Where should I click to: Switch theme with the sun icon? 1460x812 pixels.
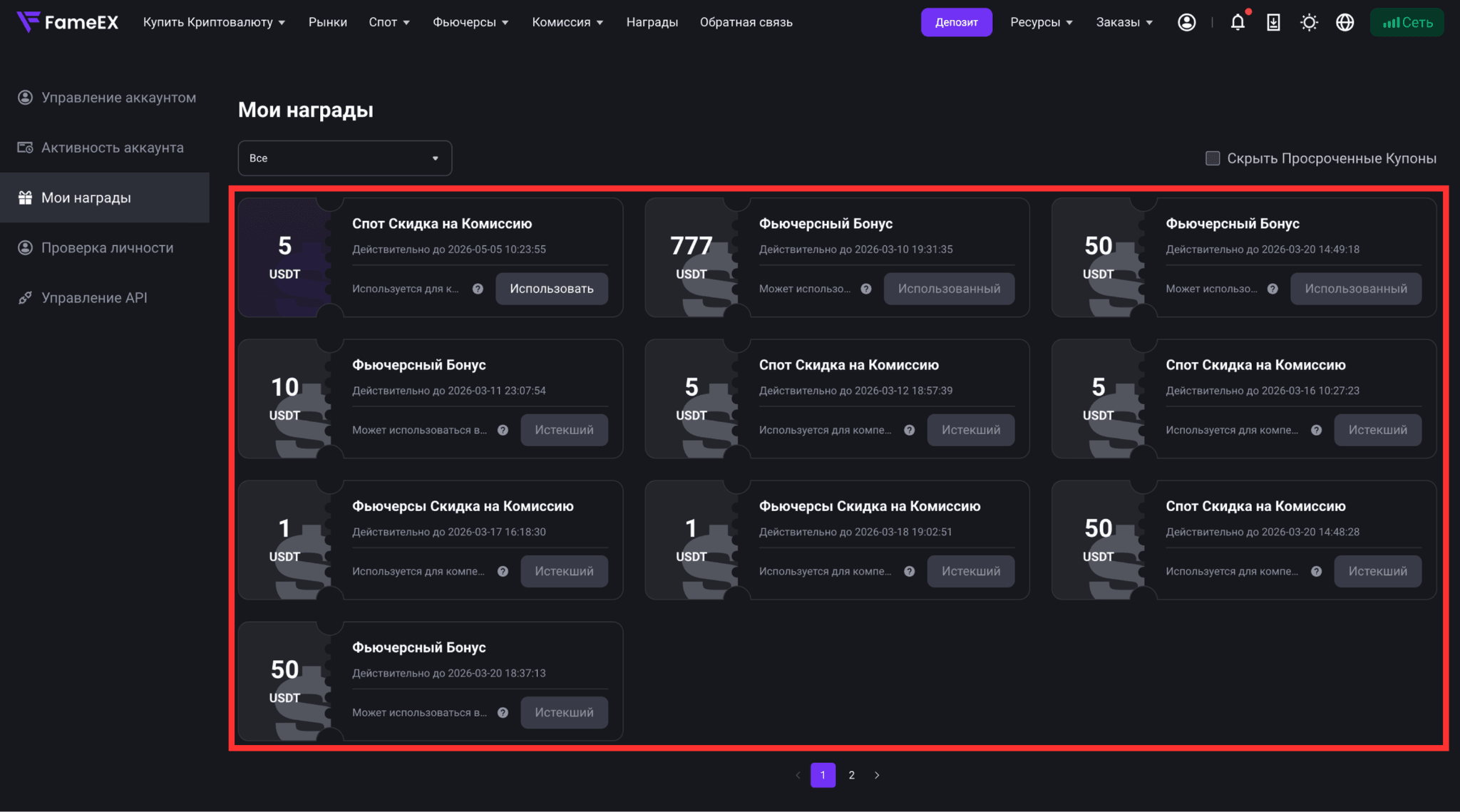click(x=1309, y=22)
